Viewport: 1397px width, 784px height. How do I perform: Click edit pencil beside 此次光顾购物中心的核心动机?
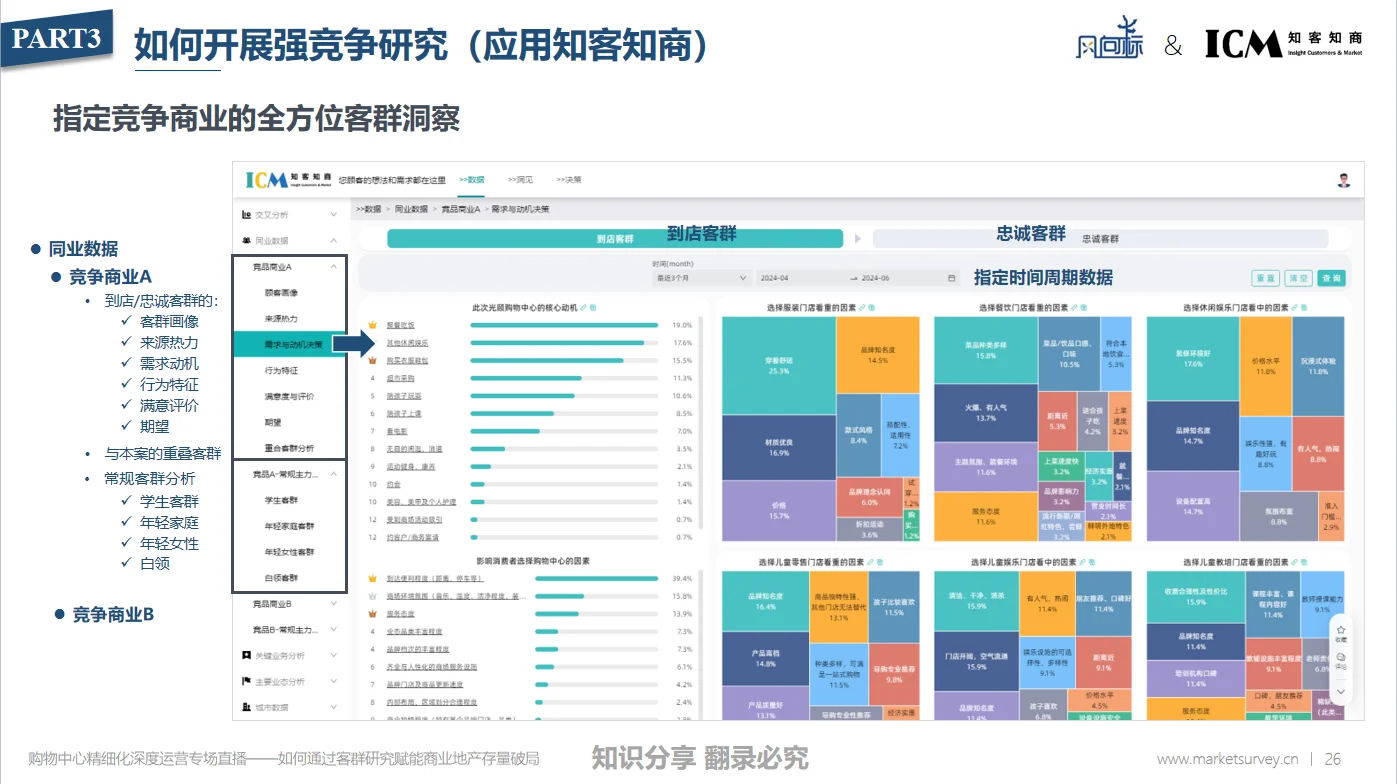click(583, 308)
